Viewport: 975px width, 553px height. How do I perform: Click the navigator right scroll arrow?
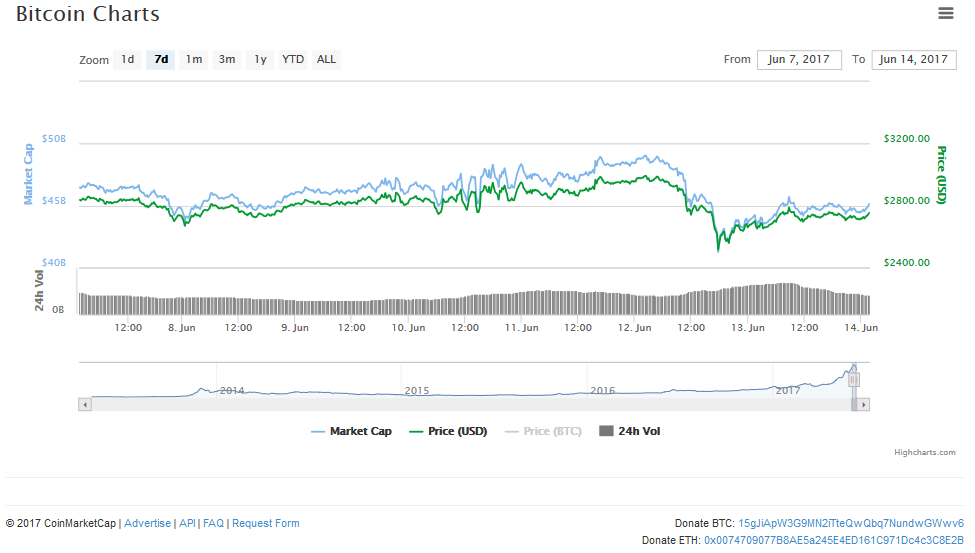[863, 405]
